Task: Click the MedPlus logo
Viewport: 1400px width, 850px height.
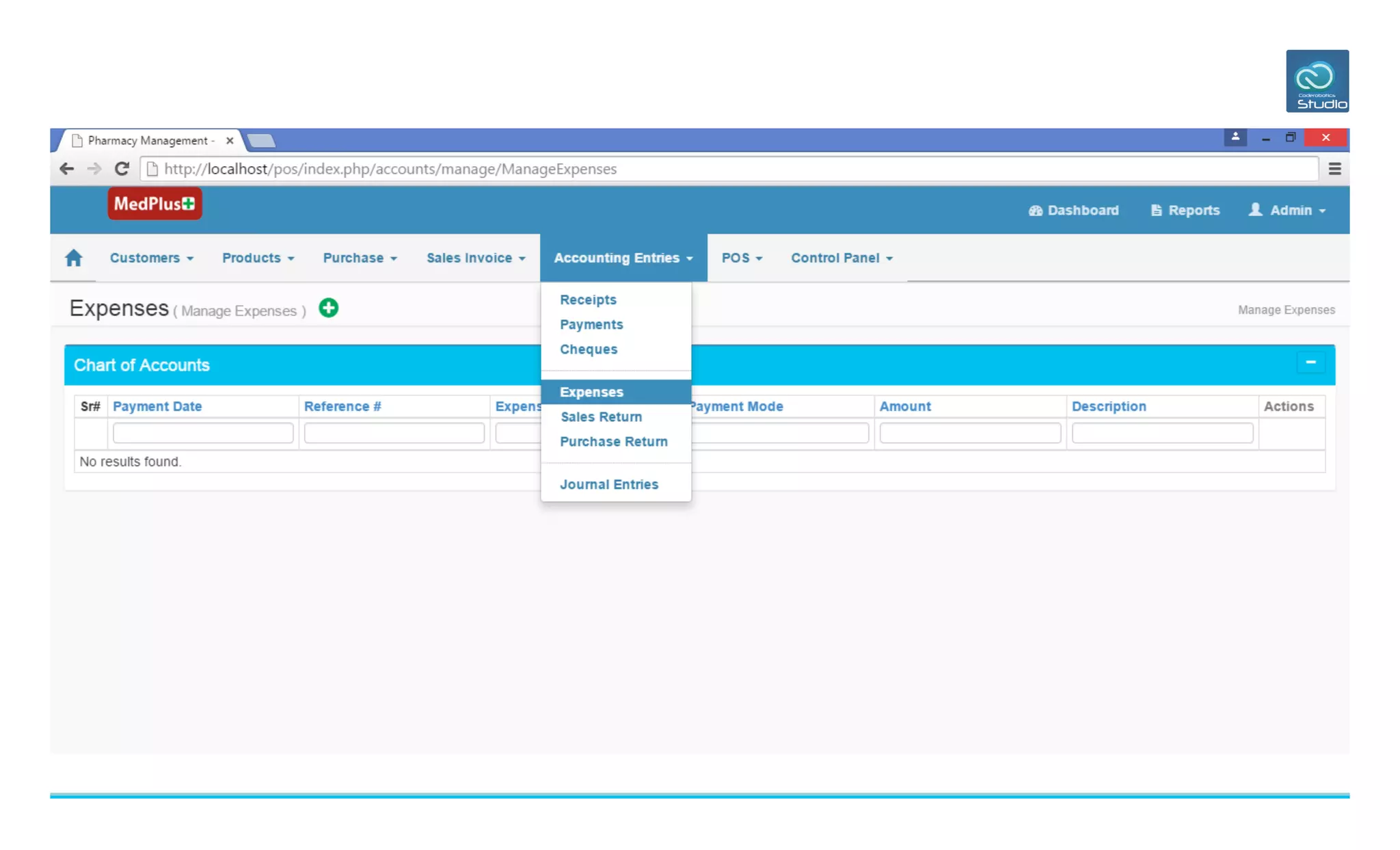Action: 154,204
